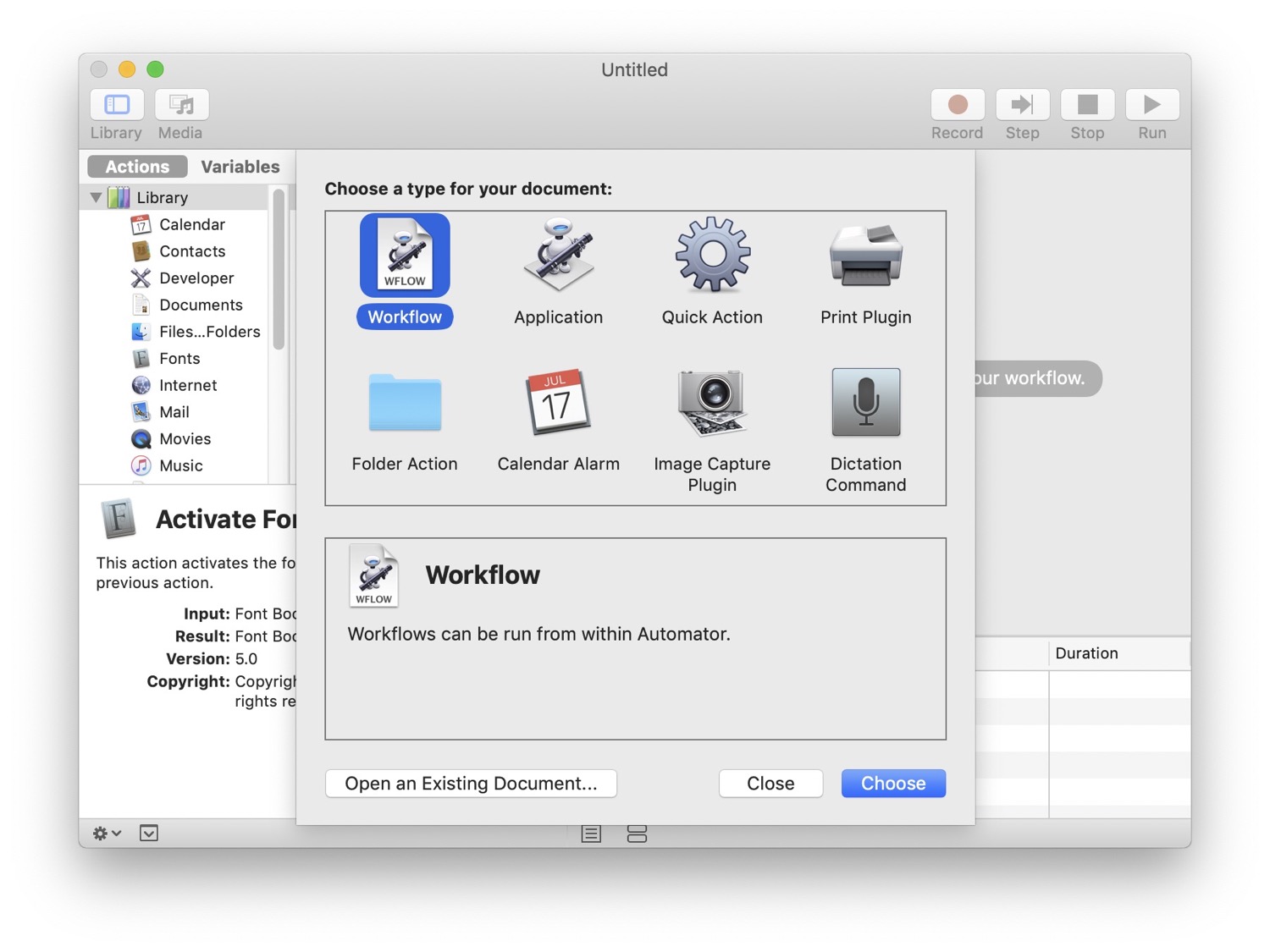Toggle the description pane hide button
1270x952 pixels.
pyautogui.click(x=149, y=834)
